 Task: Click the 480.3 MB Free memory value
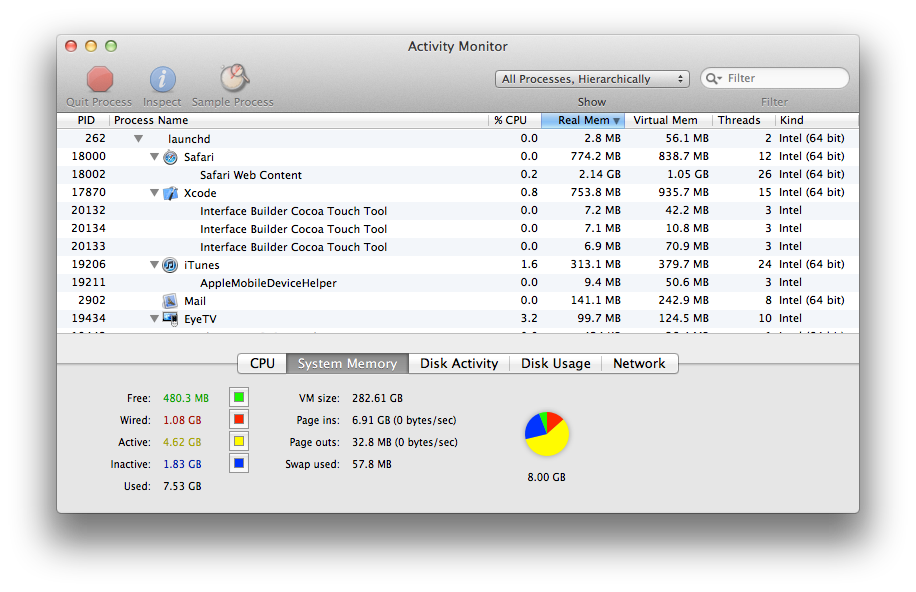point(186,398)
